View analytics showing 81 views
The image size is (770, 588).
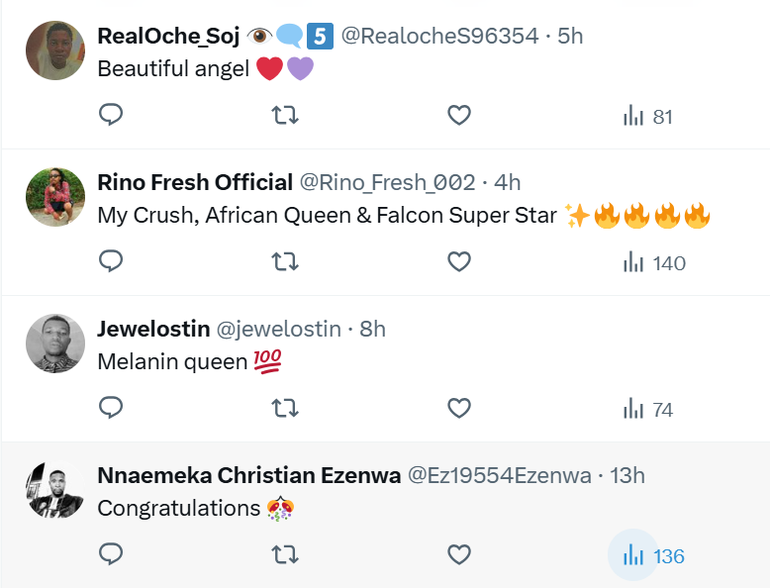[647, 117]
